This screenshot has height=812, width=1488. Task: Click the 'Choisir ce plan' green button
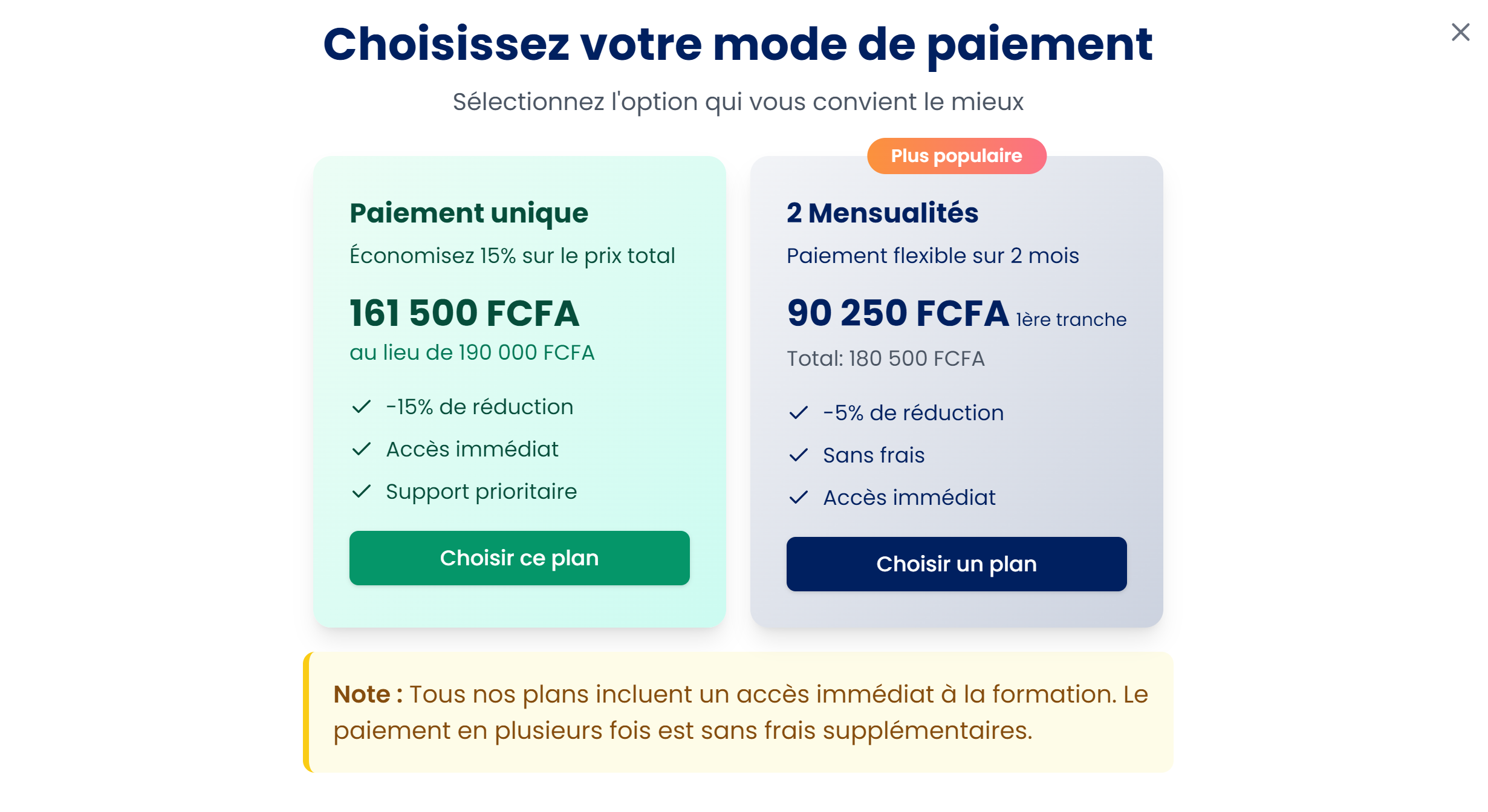click(519, 557)
